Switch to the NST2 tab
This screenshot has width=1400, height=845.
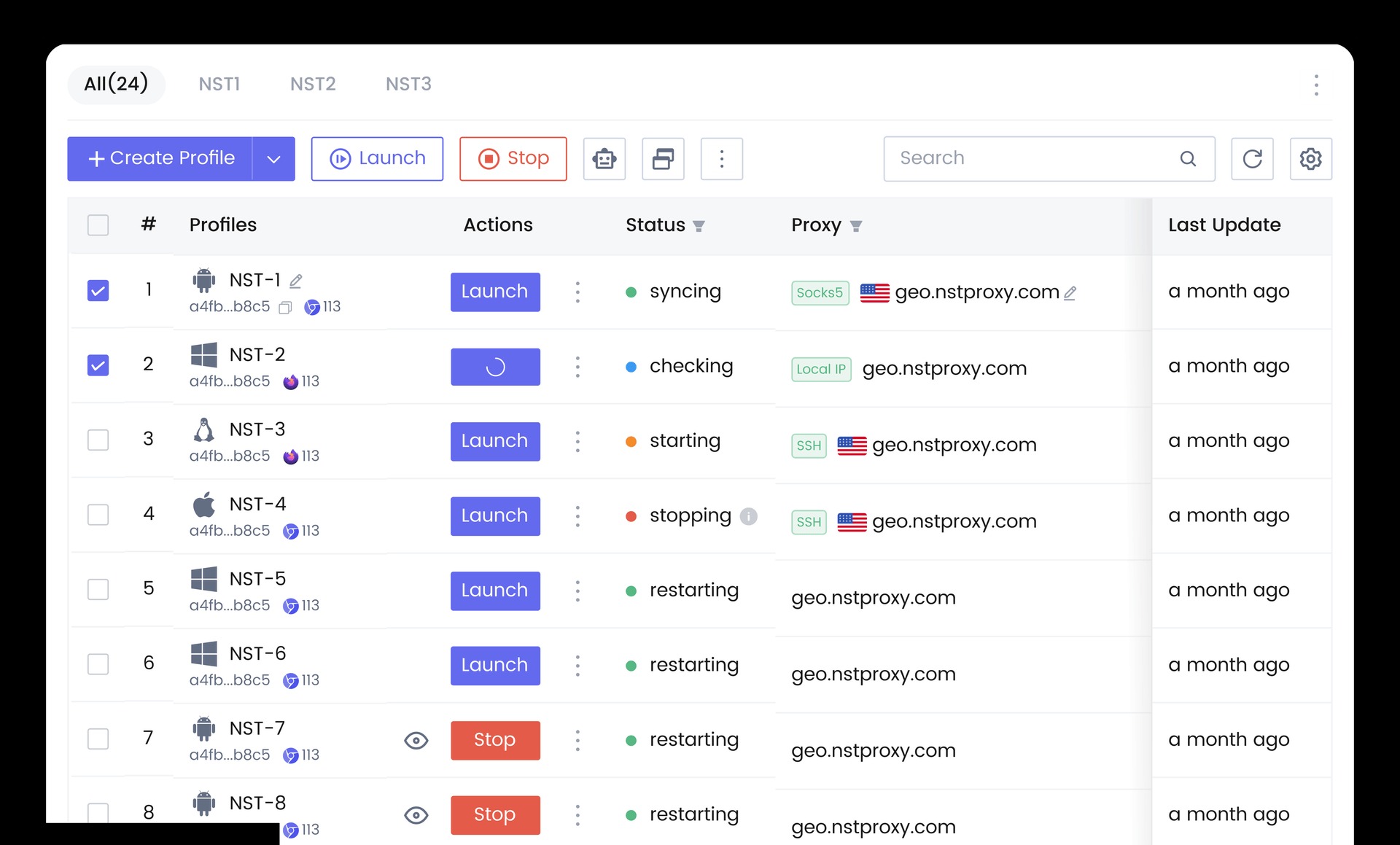click(314, 84)
